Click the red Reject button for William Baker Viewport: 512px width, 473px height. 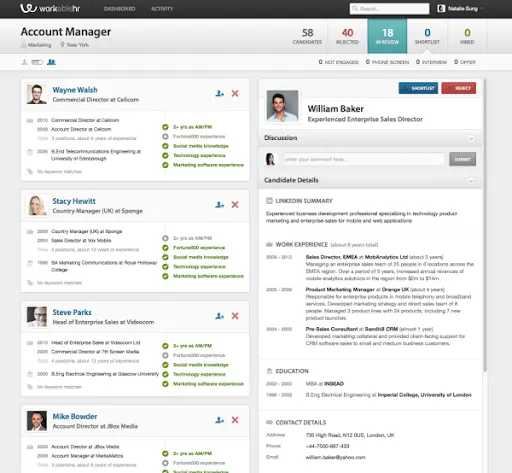point(459,88)
